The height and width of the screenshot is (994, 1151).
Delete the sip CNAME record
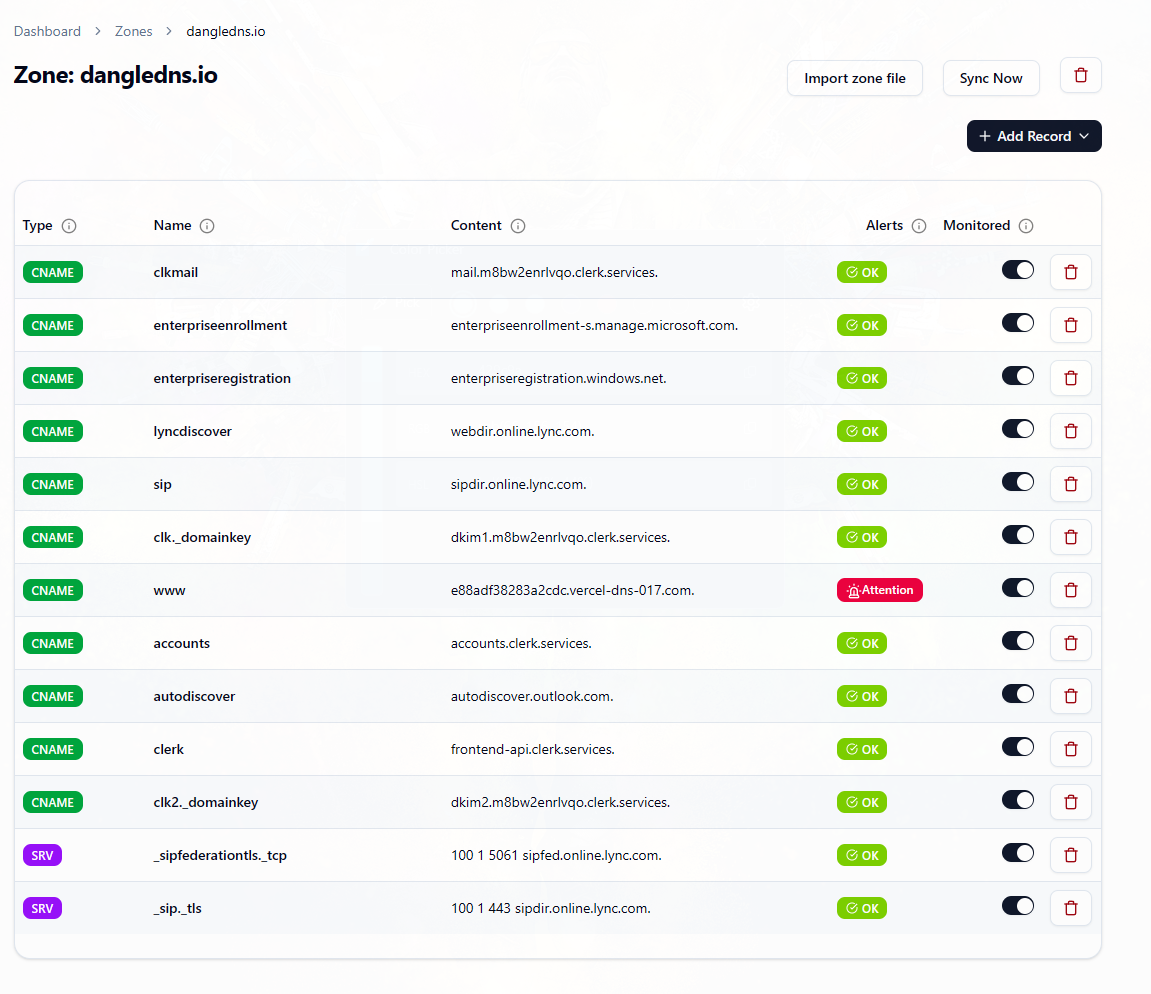(1070, 483)
